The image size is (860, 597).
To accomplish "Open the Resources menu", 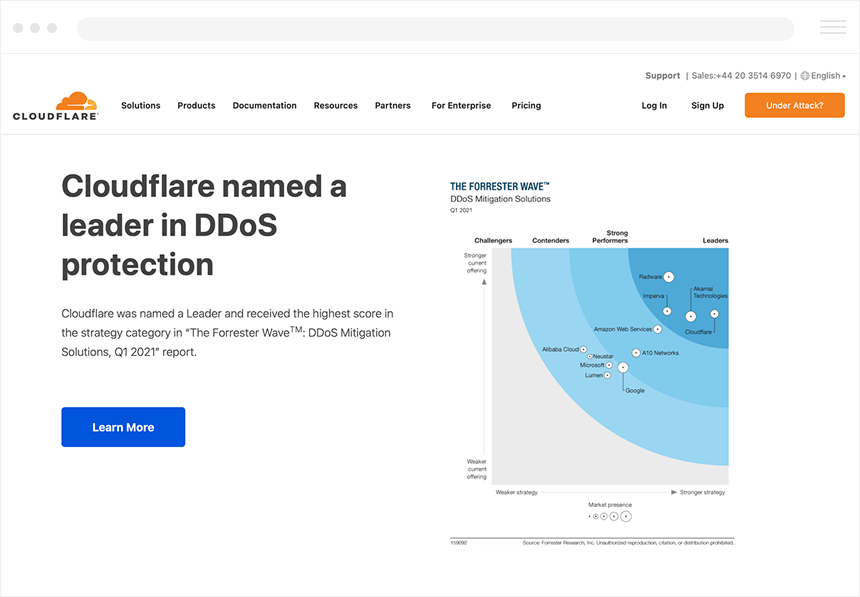I will point(336,105).
